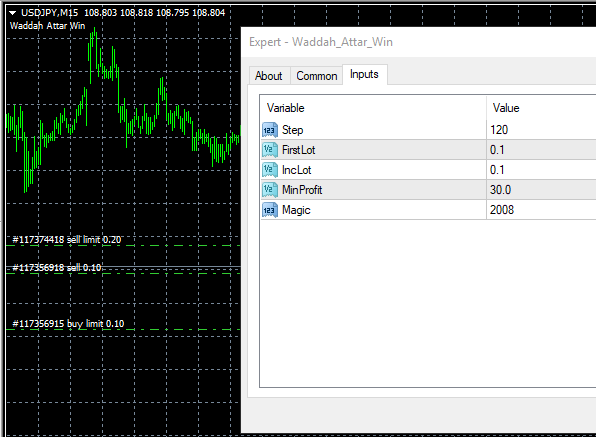Click the MinProfit variable double icon
The width and height of the screenshot is (596, 437).
pyautogui.click(x=269, y=190)
